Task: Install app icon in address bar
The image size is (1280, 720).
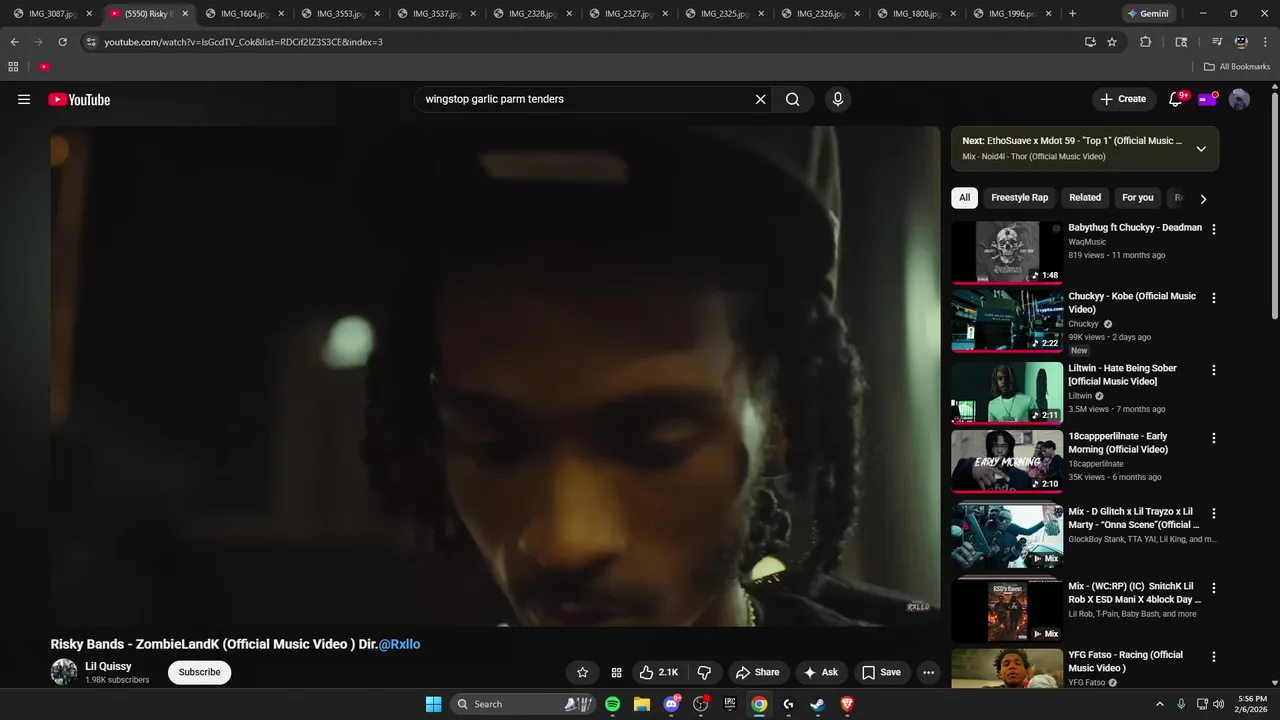Action: coord(1090,42)
